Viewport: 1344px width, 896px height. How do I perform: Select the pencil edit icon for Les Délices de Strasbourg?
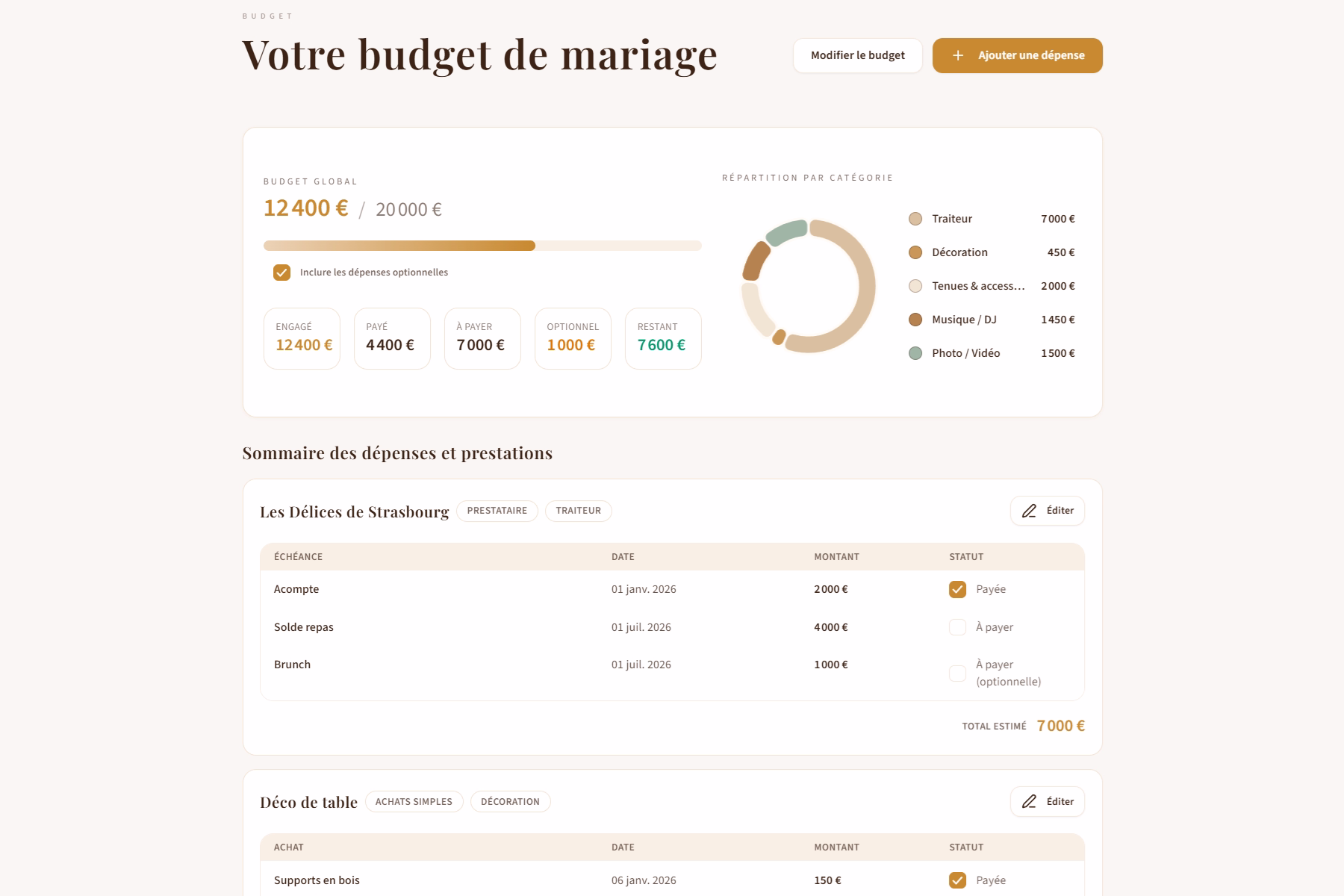[1029, 511]
